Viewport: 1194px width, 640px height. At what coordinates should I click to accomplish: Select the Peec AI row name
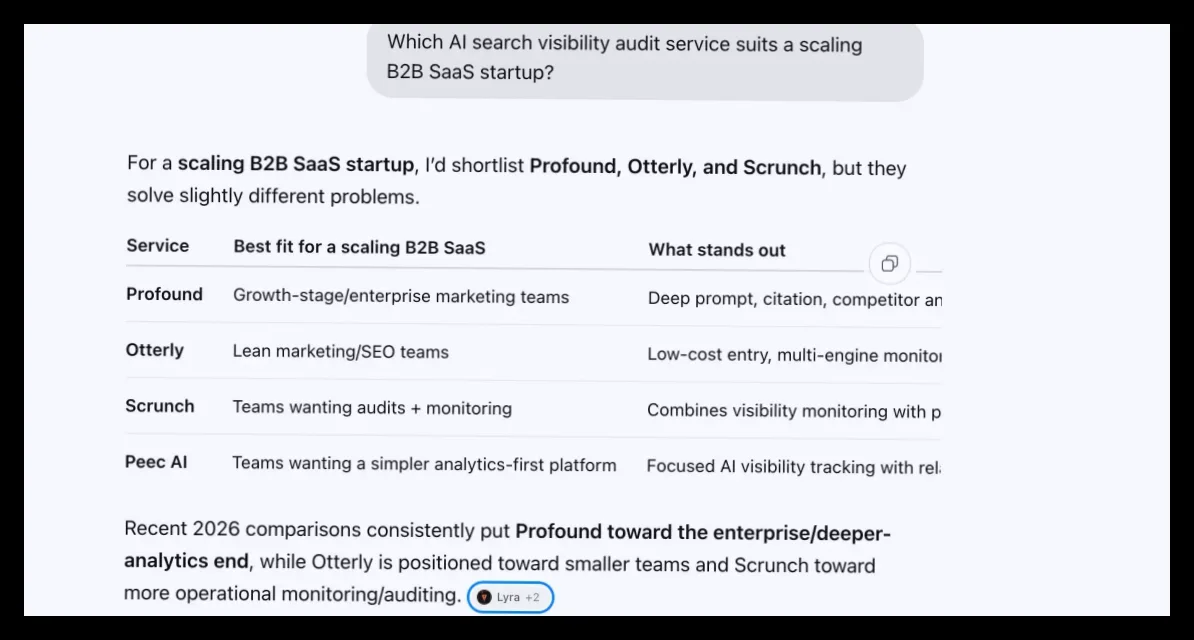[156, 462]
